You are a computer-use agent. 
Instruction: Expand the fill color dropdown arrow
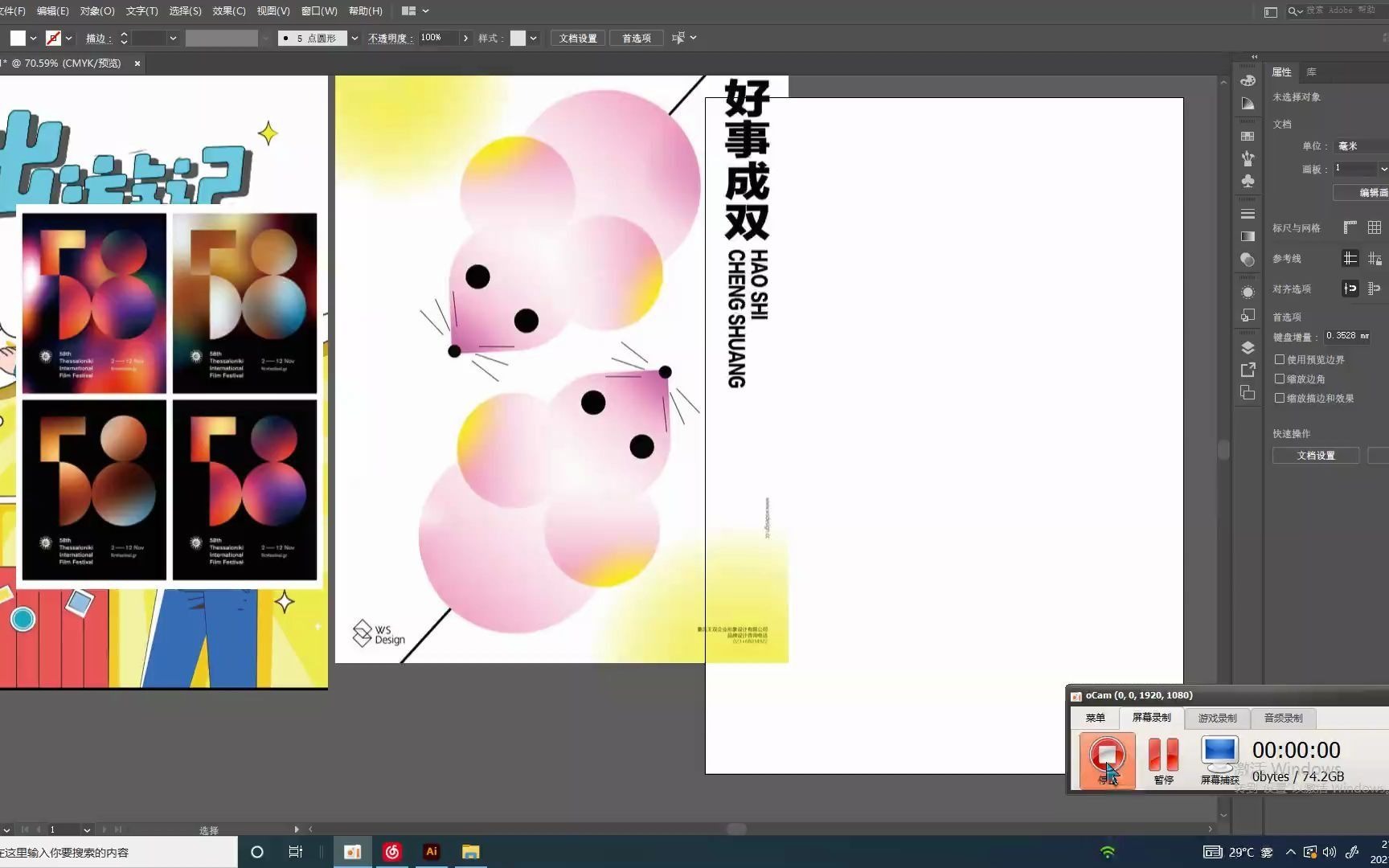(33, 39)
